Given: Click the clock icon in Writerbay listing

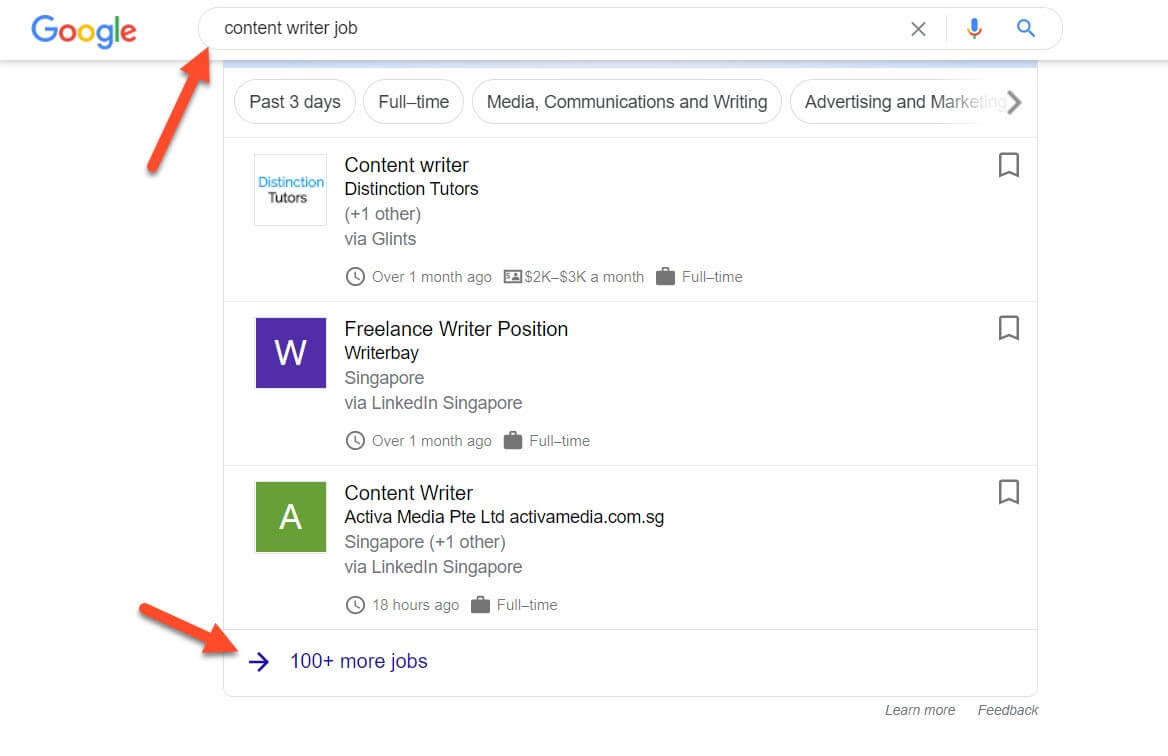Looking at the screenshot, I should pos(355,441).
